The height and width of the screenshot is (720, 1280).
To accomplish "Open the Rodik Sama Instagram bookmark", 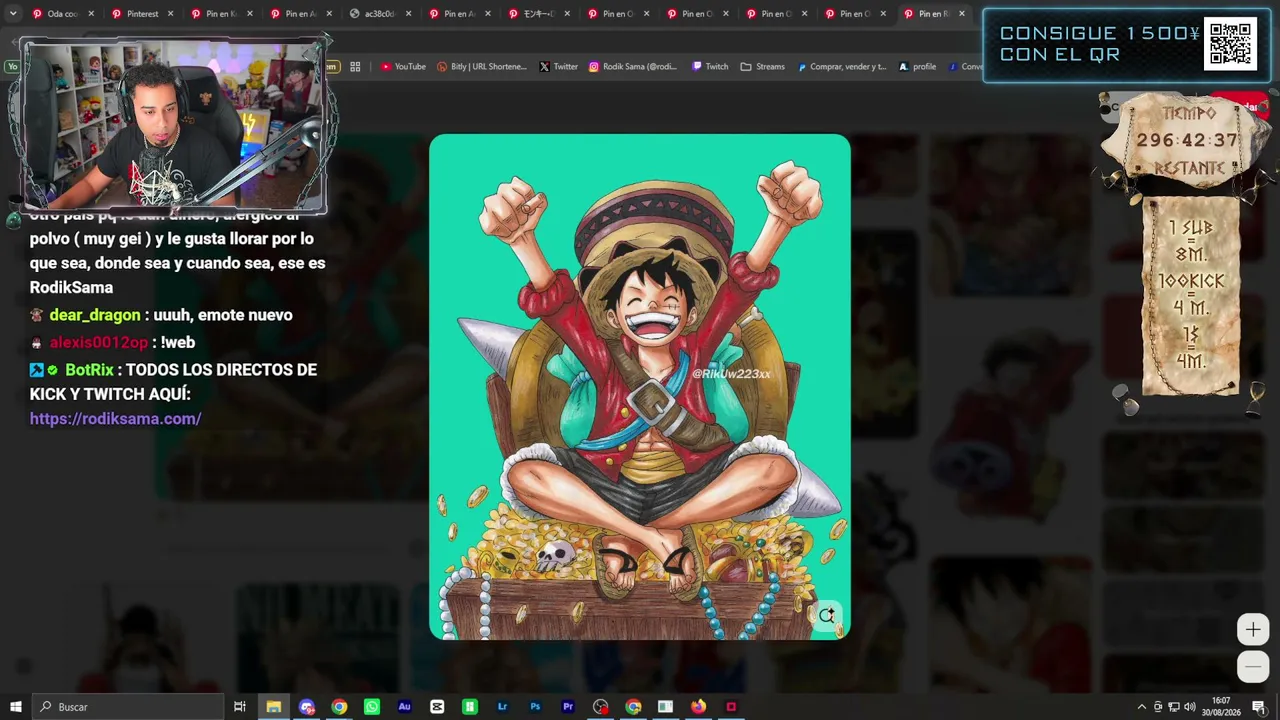I will pos(633,67).
